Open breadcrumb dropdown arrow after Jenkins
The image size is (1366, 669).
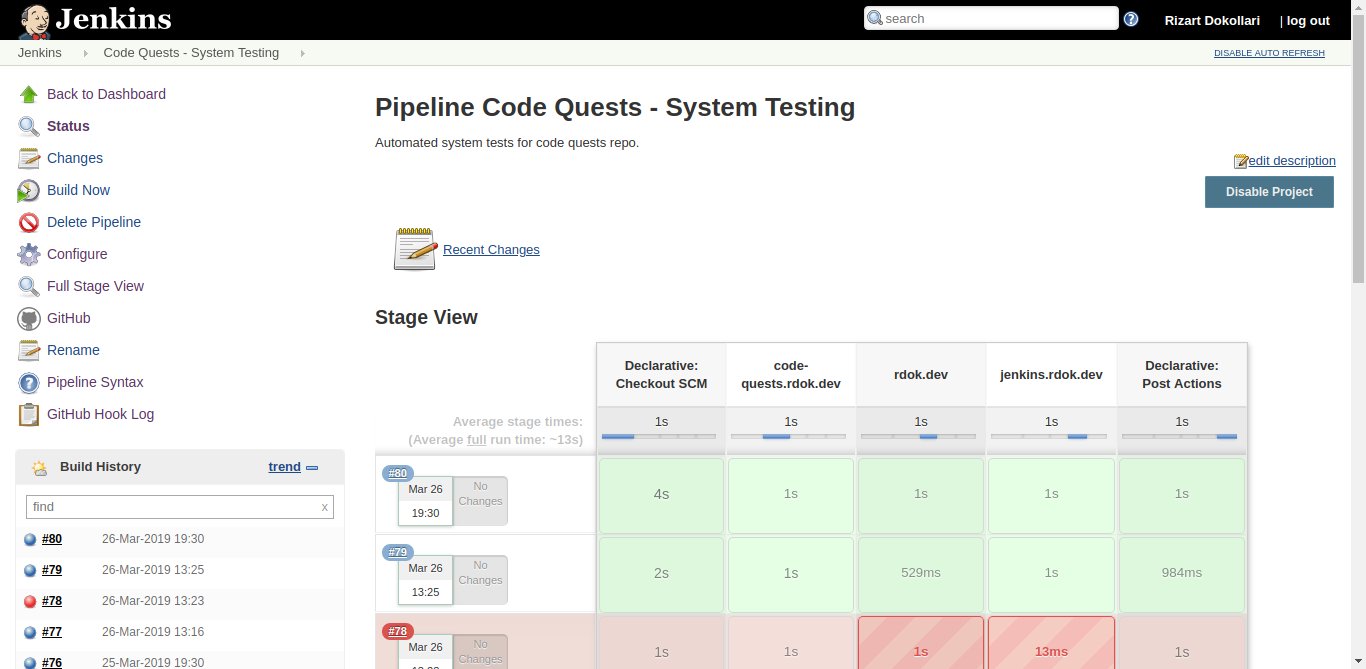(x=85, y=53)
